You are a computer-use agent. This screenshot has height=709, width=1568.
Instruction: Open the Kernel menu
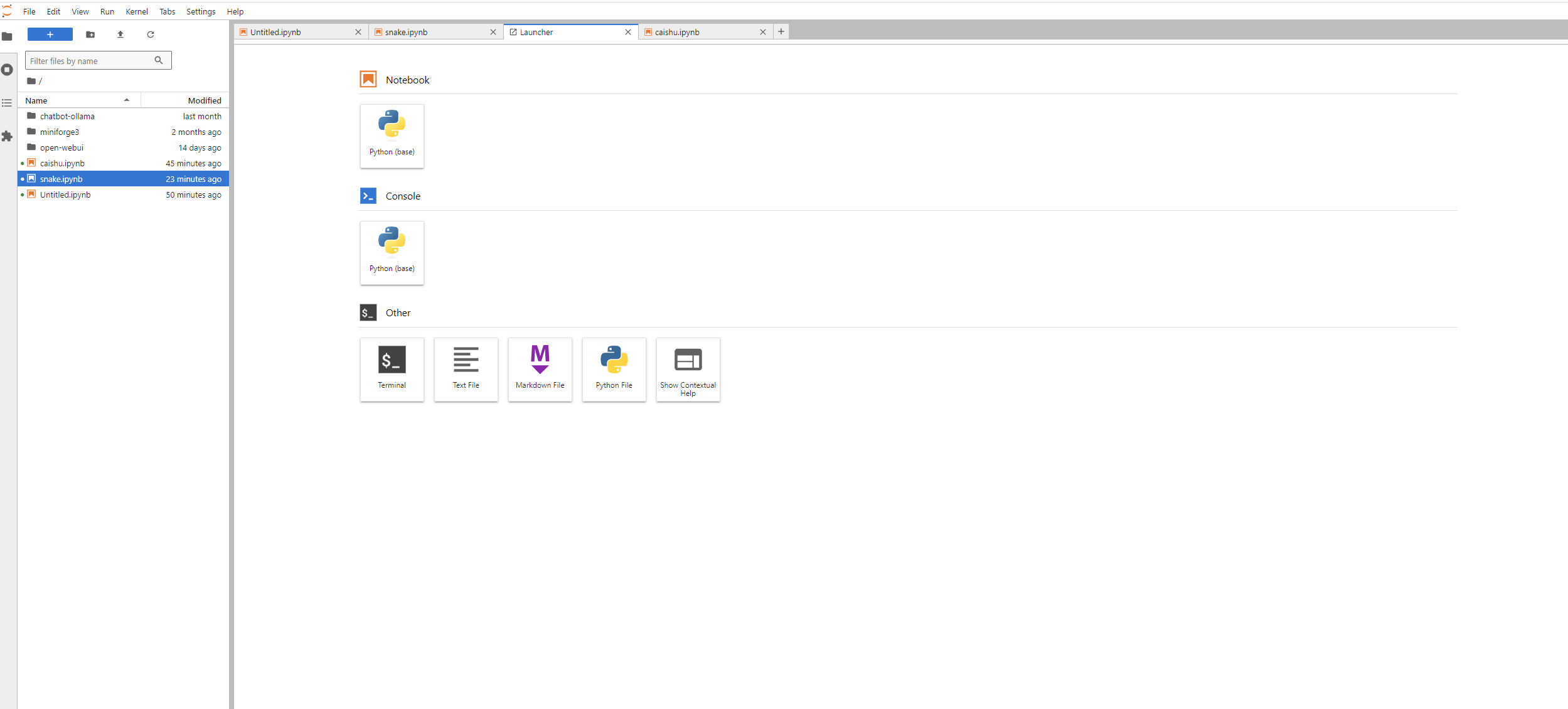tap(136, 11)
